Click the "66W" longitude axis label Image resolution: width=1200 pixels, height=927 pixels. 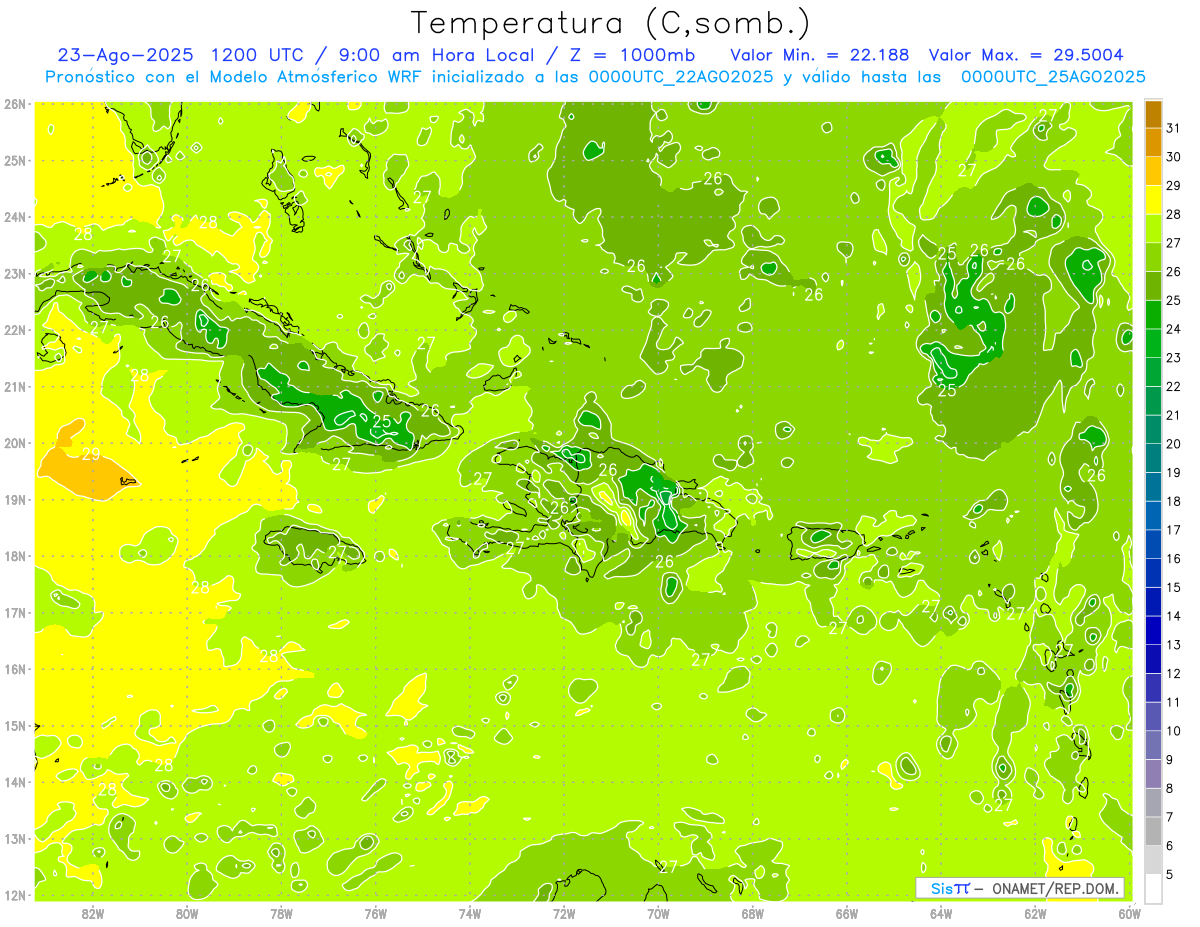[x=847, y=912]
